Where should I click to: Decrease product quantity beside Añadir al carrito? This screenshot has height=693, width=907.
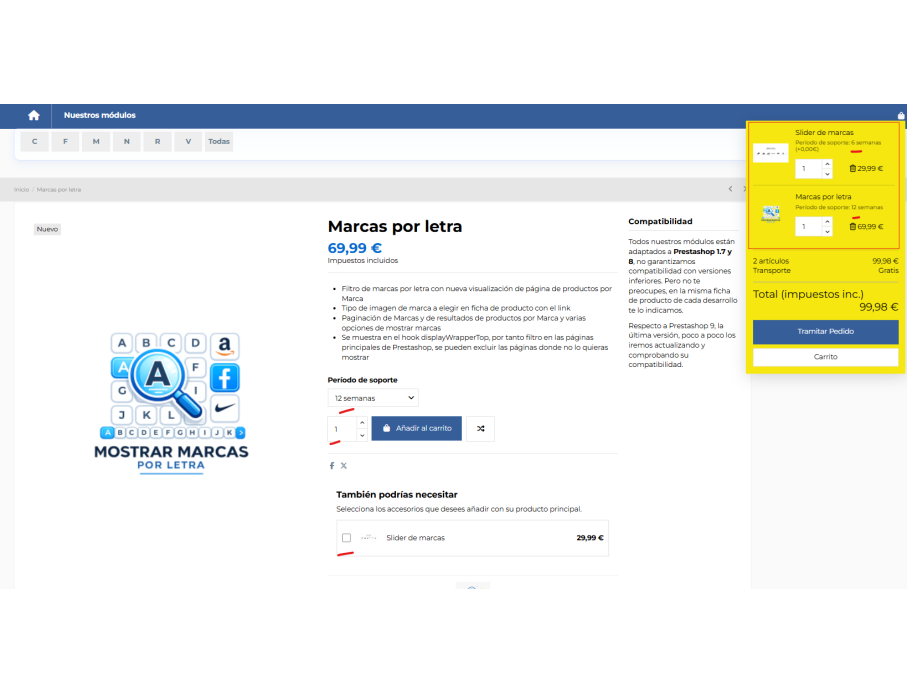pyautogui.click(x=362, y=435)
